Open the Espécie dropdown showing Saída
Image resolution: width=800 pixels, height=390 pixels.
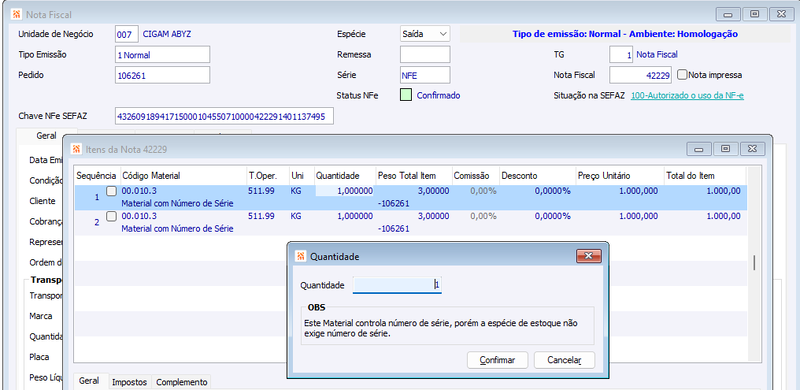click(424, 34)
